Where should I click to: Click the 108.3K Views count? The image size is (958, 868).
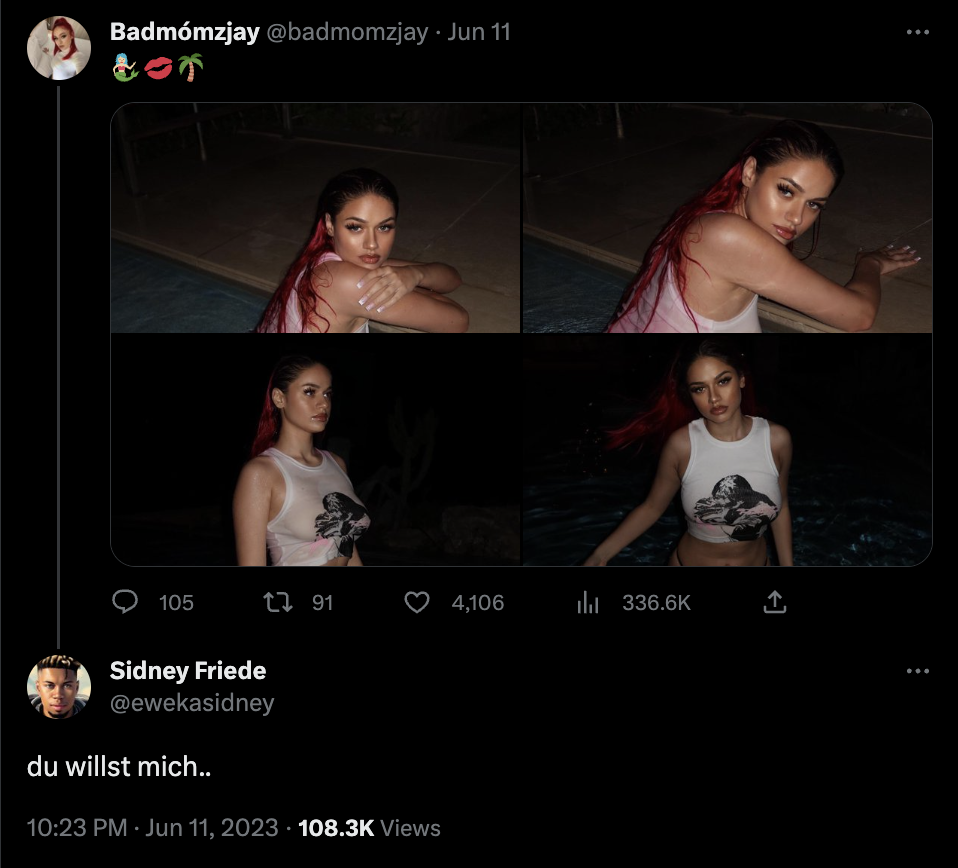(x=369, y=828)
